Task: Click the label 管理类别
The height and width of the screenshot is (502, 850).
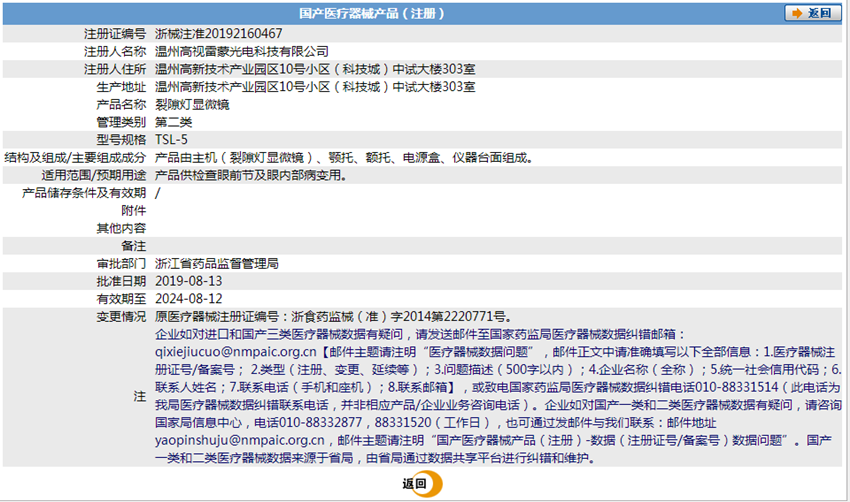Action: click(x=121, y=122)
